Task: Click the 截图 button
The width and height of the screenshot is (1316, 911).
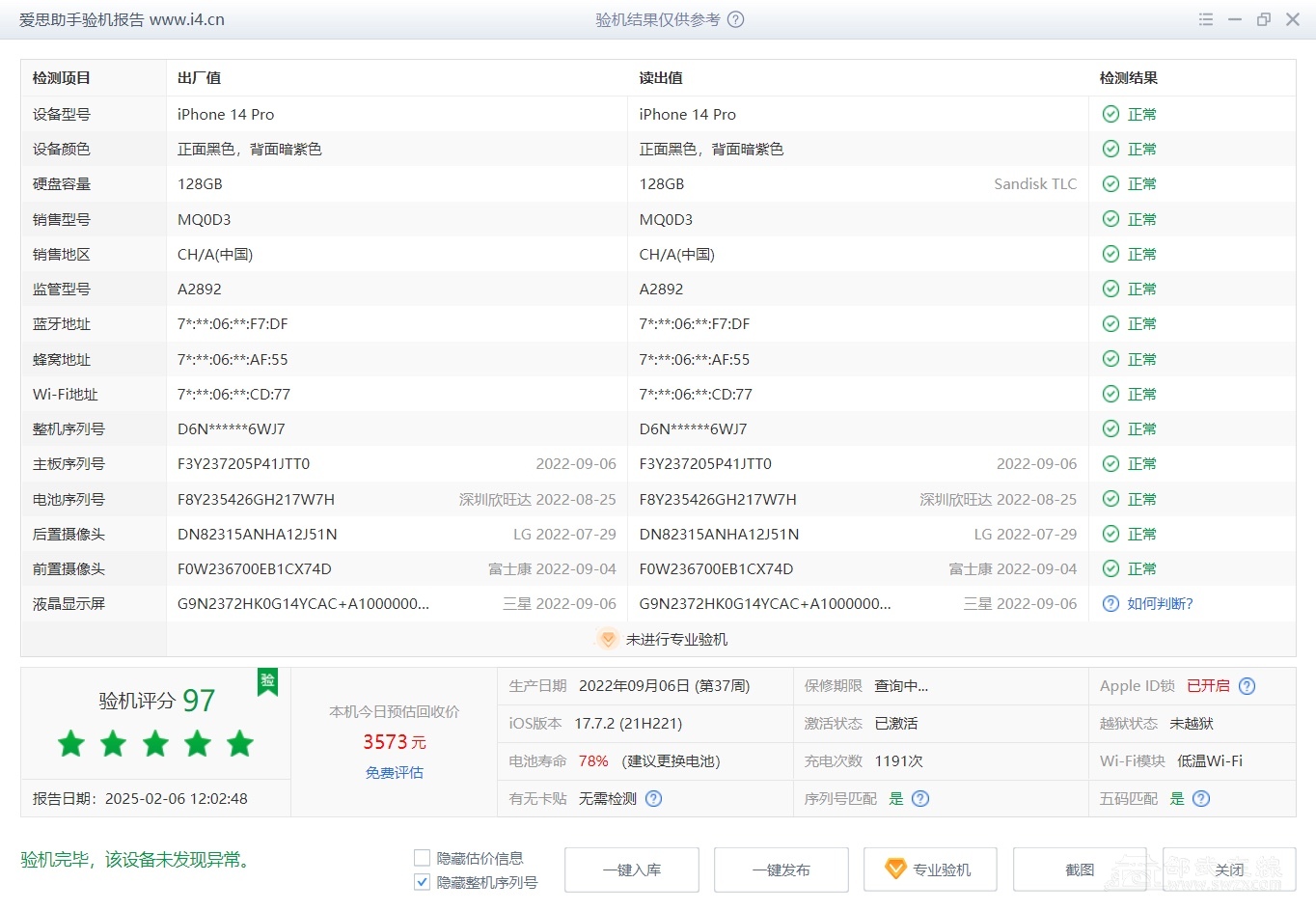Action: coord(1080,870)
